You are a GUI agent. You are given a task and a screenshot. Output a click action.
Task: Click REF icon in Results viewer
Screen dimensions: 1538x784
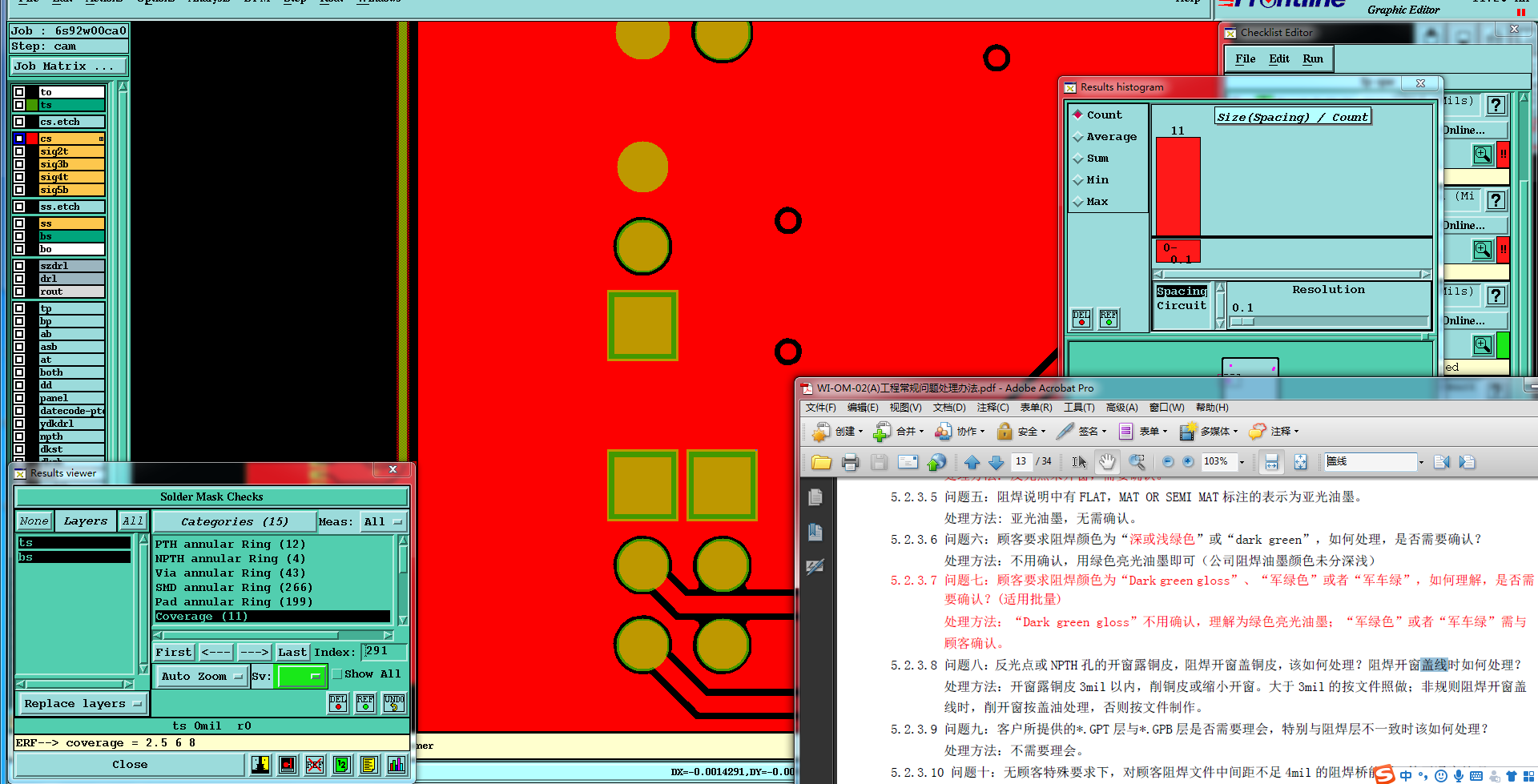click(x=365, y=703)
